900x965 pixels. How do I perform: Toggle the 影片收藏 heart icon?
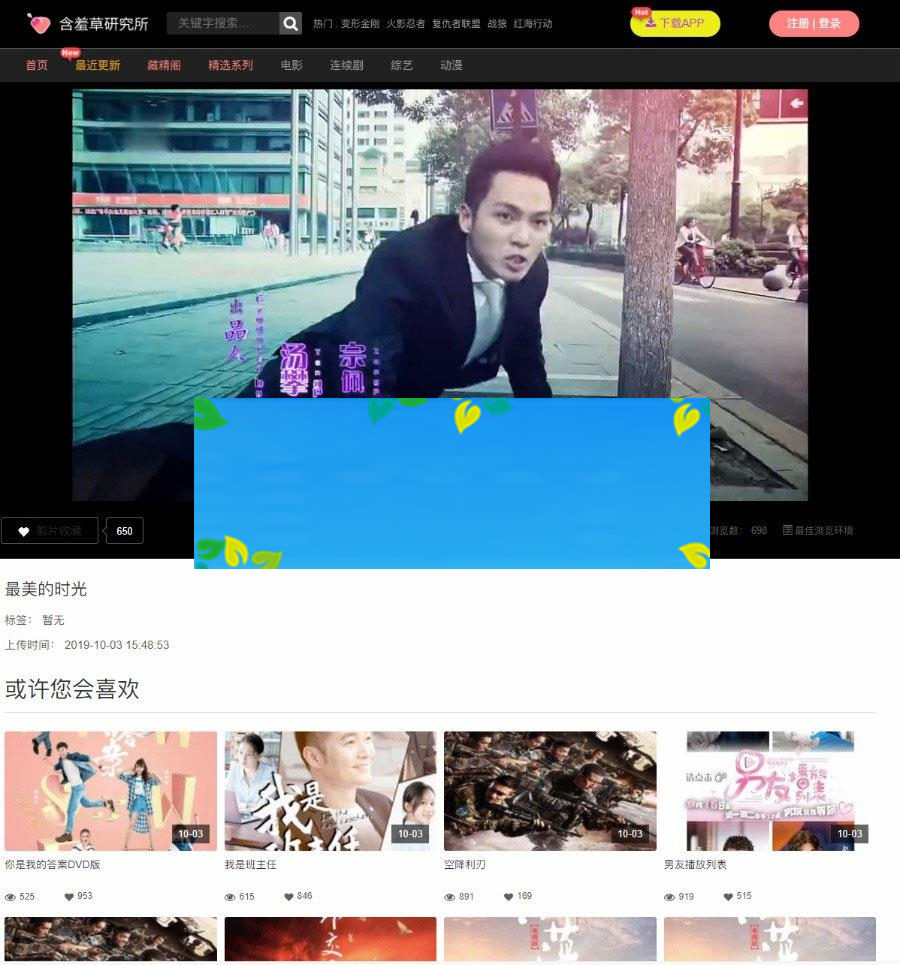point(24,530)
